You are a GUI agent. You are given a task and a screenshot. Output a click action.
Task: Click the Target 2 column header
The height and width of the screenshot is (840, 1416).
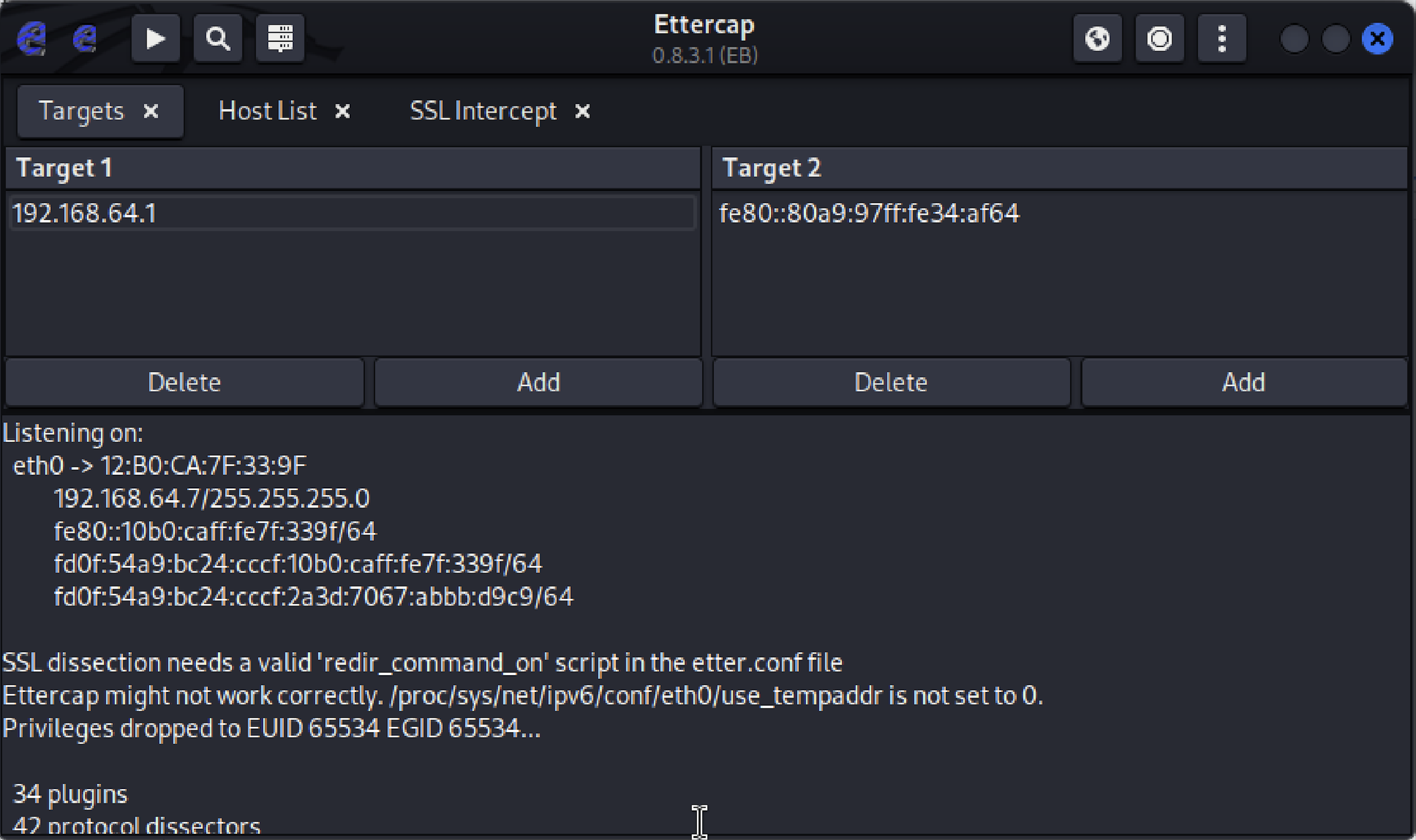pyautogui.click(x=1059, y=168)
